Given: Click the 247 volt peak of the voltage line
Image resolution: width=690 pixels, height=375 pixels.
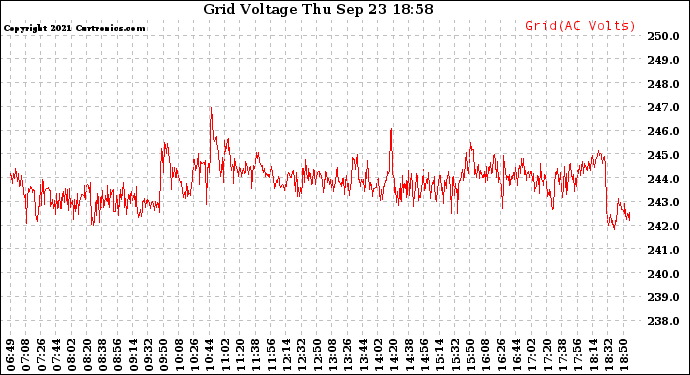Looking at the screenshot, I should (211, 108).
